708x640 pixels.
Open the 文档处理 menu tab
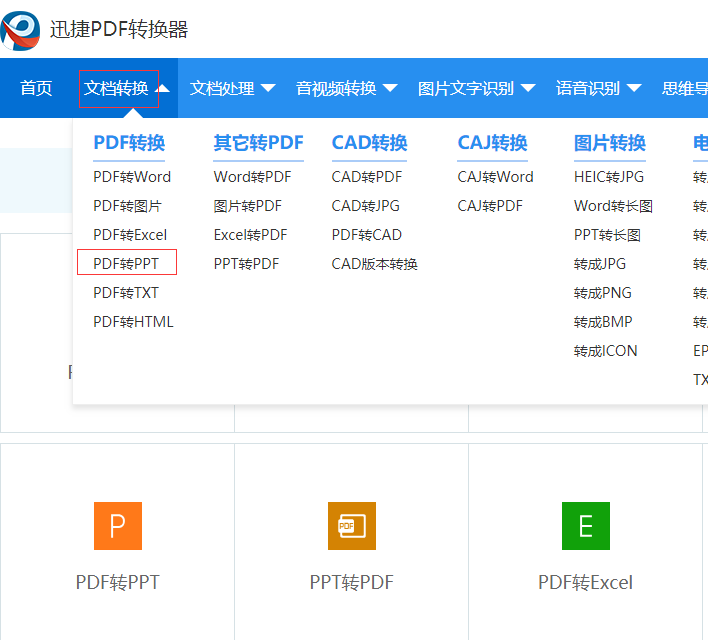[x=222, y=88]
